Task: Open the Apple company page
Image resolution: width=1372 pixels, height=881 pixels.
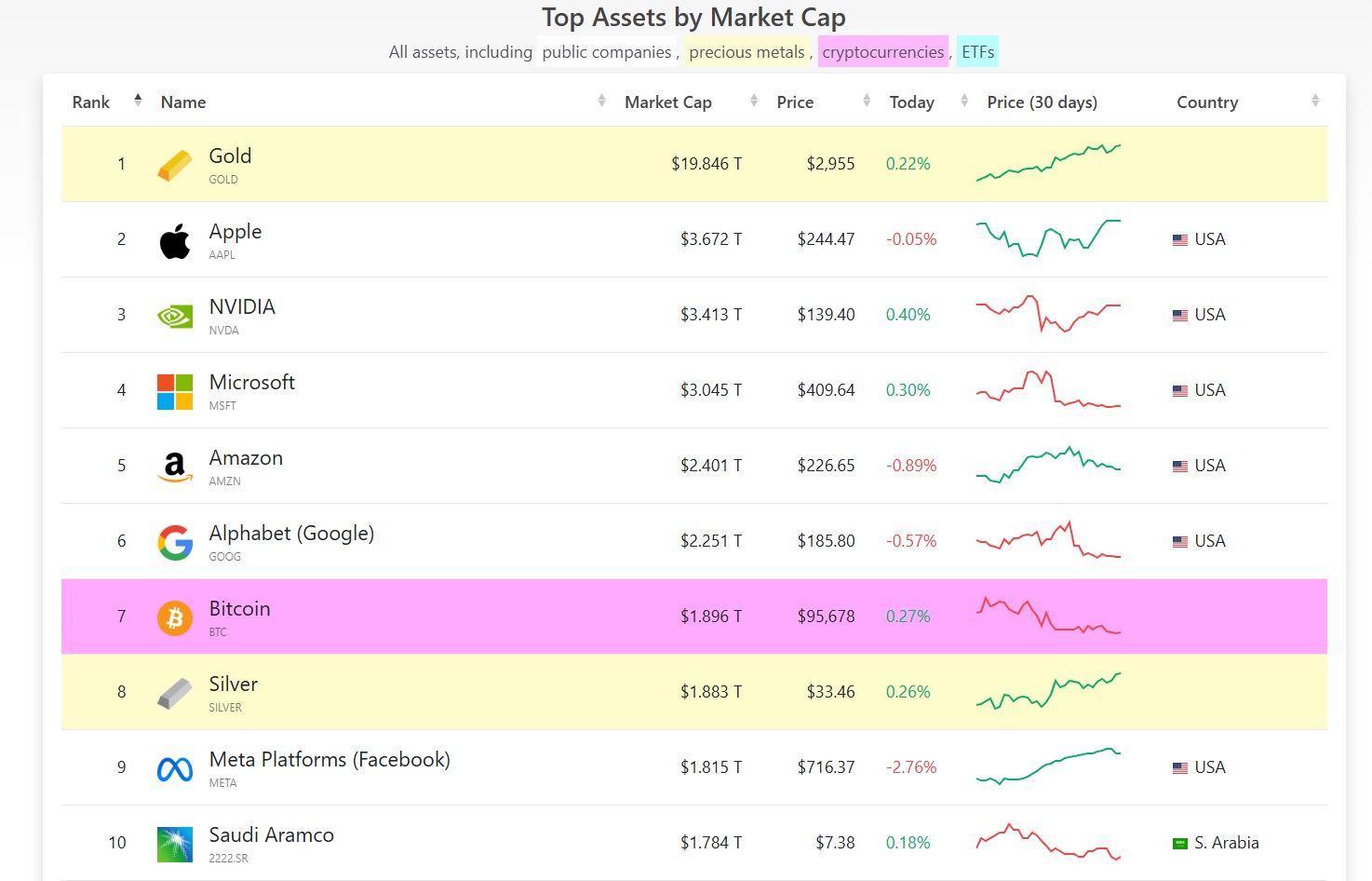Action: click(x=235, y=232)
